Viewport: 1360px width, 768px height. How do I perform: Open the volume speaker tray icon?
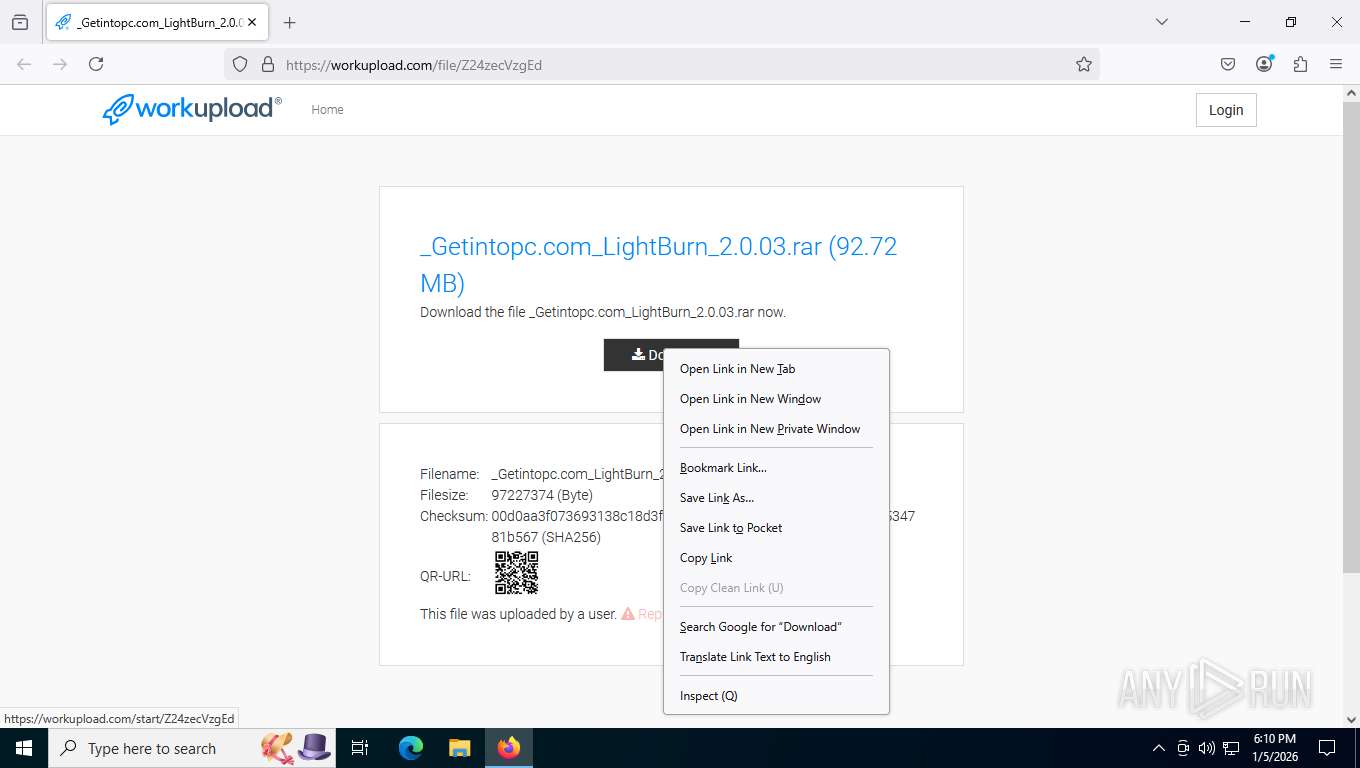pos(1207,748)
